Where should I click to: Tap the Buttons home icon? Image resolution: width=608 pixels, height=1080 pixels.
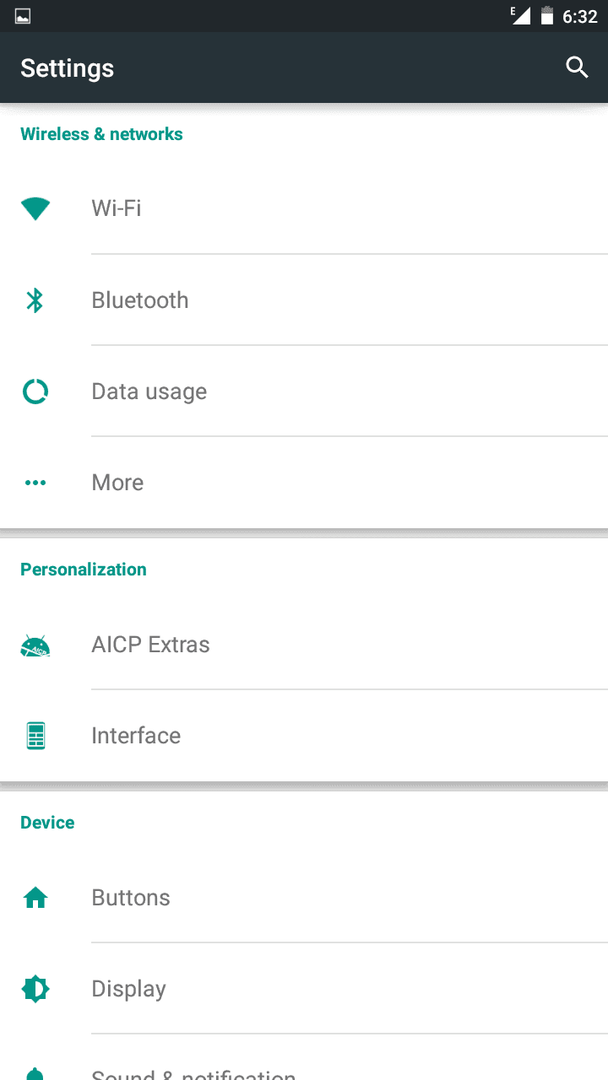pos(35,897)
